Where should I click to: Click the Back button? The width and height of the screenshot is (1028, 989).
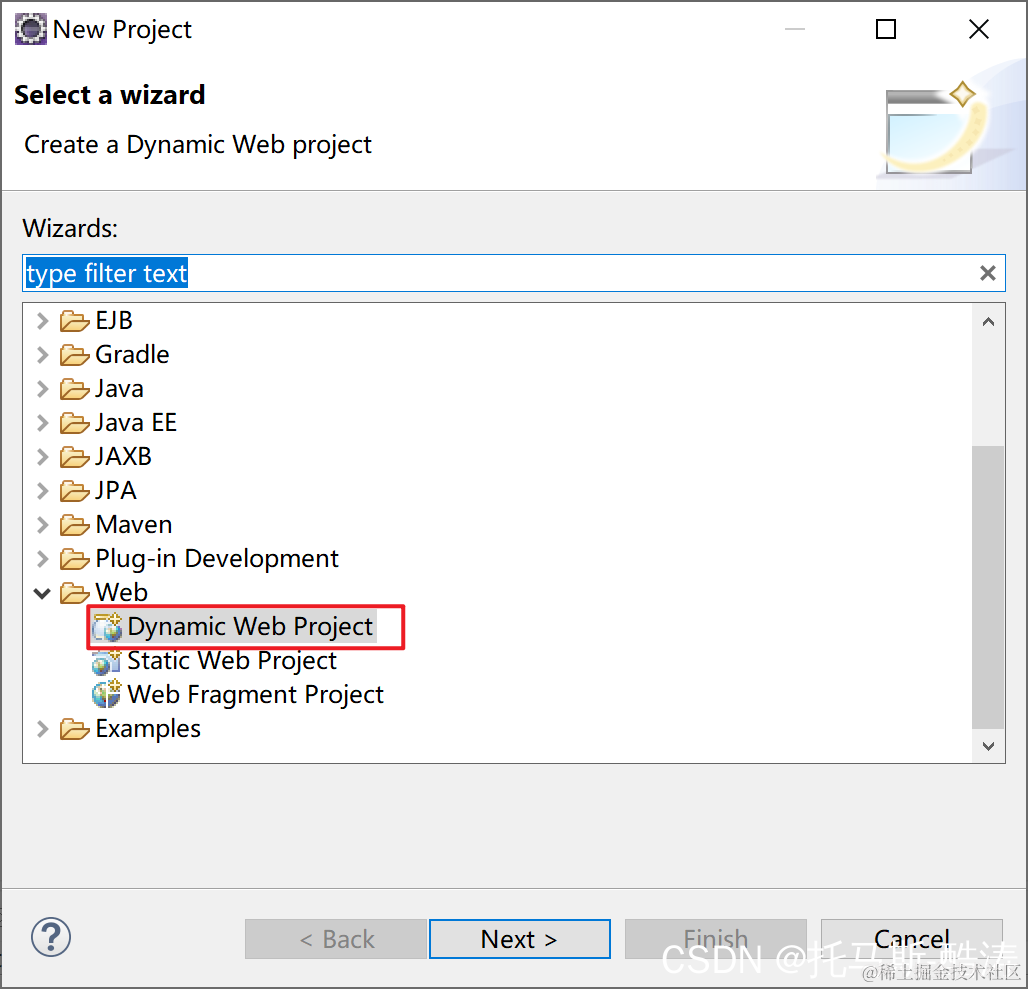coord(336,939)
